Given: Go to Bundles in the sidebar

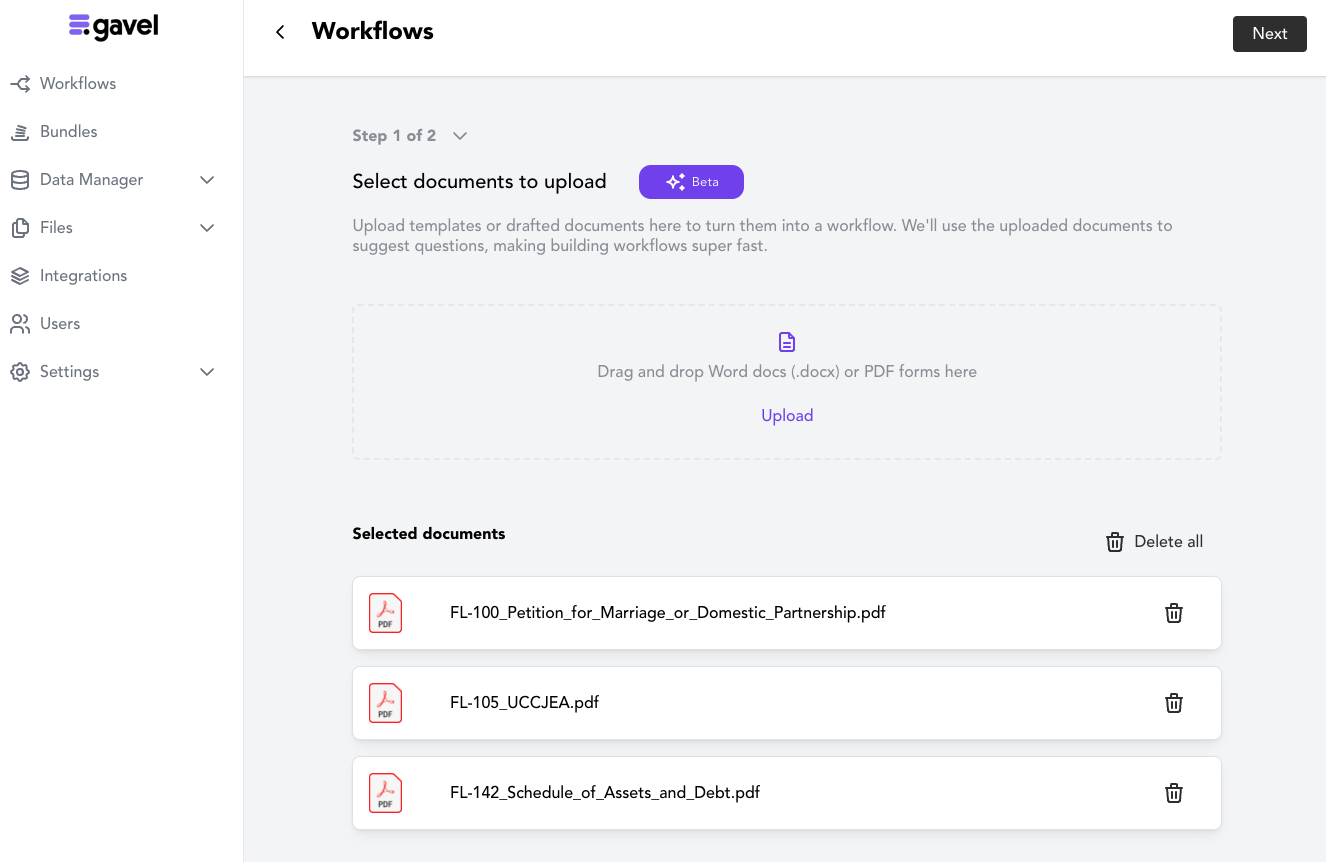Looking at the screenshot, I should (x=68, y=132).
